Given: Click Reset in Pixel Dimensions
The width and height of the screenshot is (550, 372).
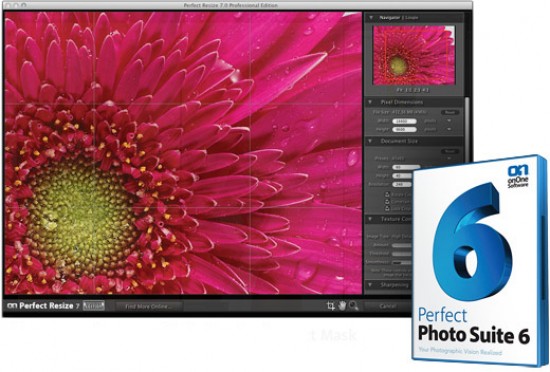Looking at the screenshot, I should tap(450, 112).
